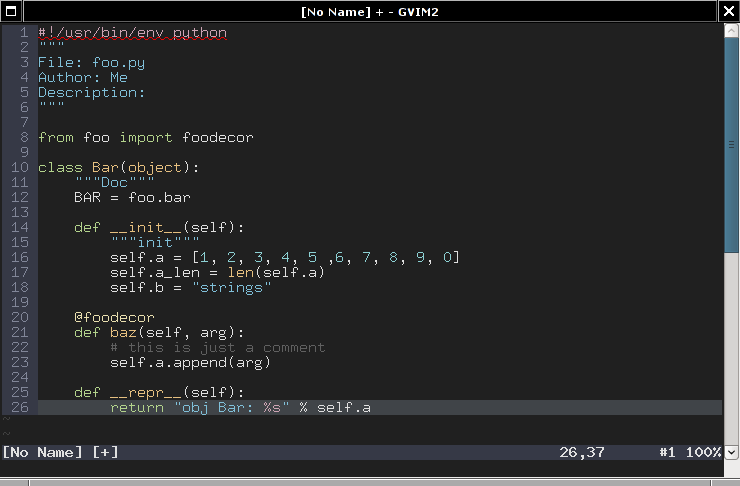Click the "strings" string literal
The width and height of the screenshot is (740, 486).
click(x=231, y=287)
